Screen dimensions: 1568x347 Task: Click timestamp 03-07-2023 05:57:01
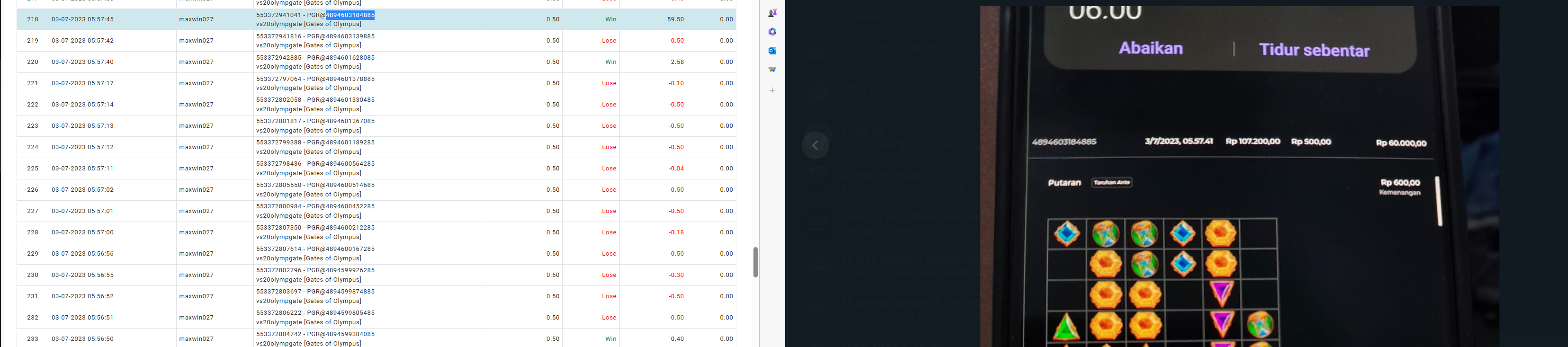point(82,211)
